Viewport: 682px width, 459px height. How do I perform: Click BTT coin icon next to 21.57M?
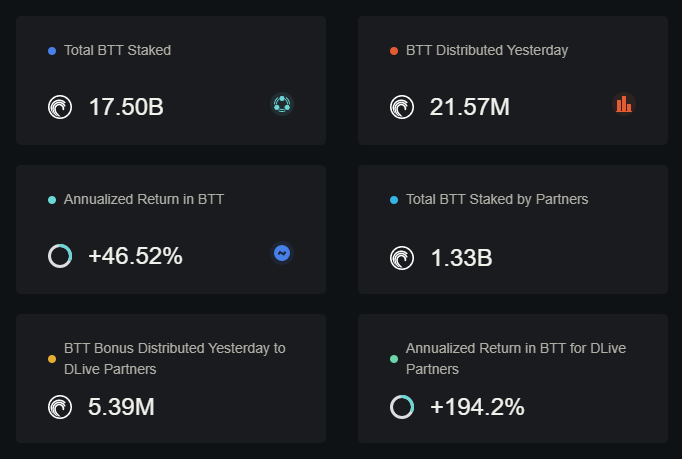coord(402,107)
